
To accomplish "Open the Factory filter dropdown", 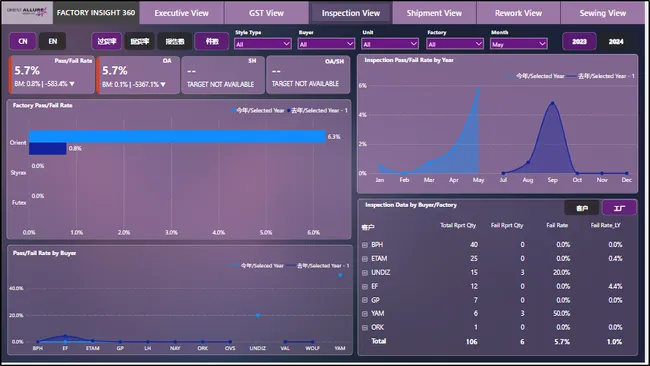I will 455,44.
